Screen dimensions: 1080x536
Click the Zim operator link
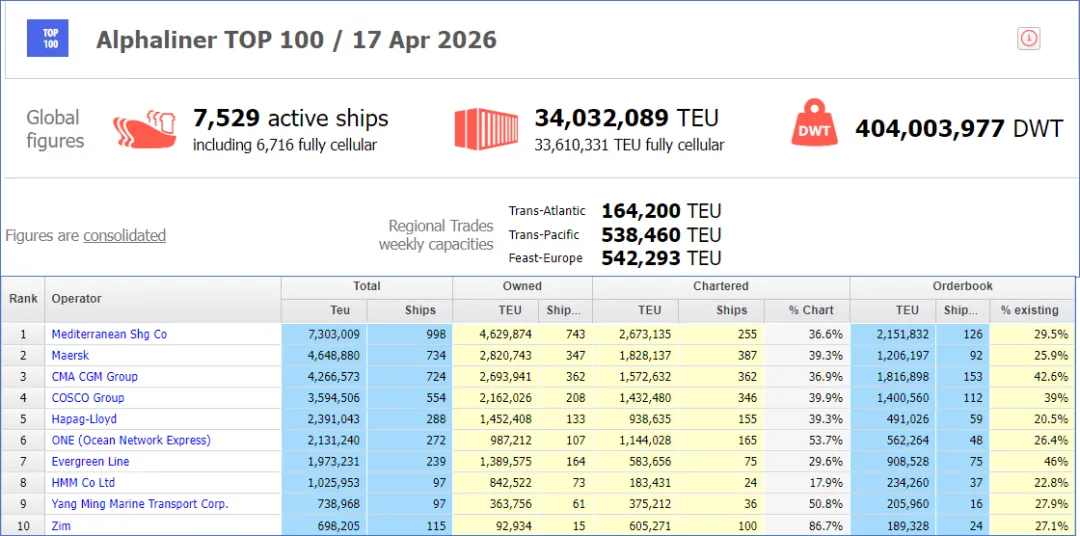(62, 525)
